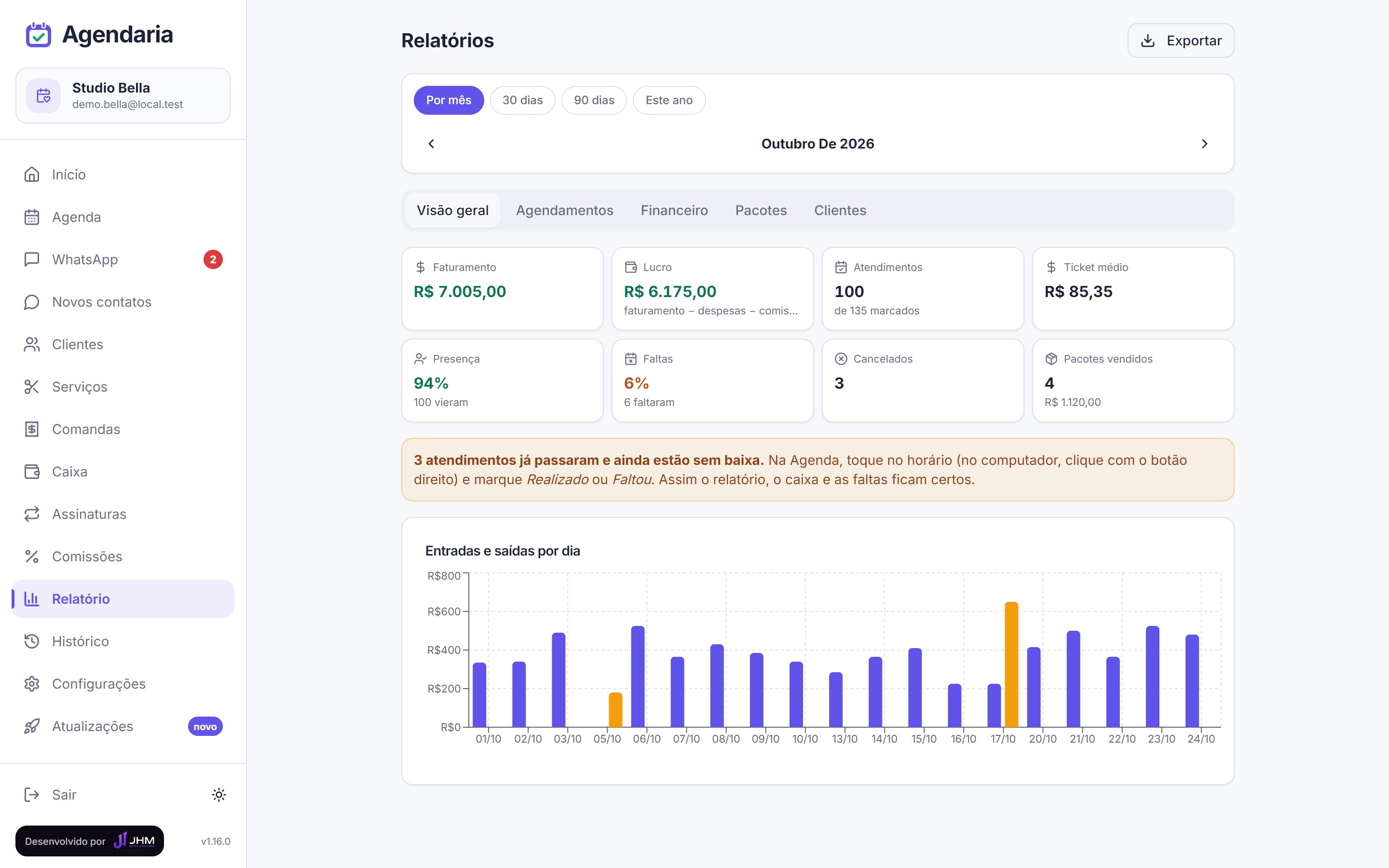Click the Agendaria calendar logo icon
This screenshot has width=1389, height=868.
pos(39,34)
